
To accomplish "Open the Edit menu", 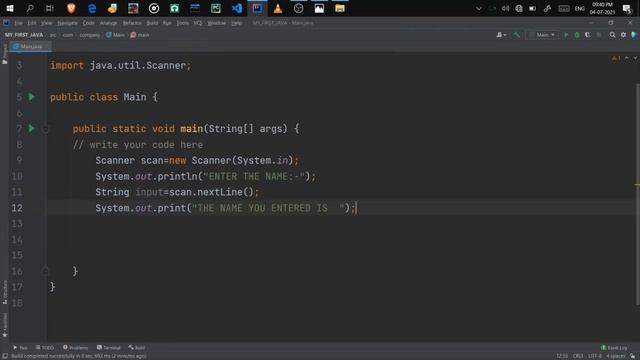I will point(32,23).
